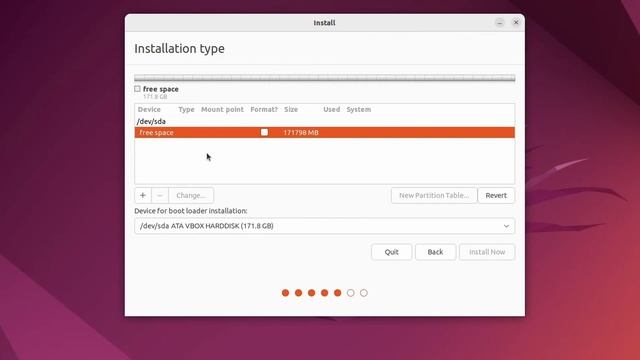Click New Partition Table... button
Image resolution: width=640 pixels, height=360 pixels.
pyautogui.click(x=434, y=196)
